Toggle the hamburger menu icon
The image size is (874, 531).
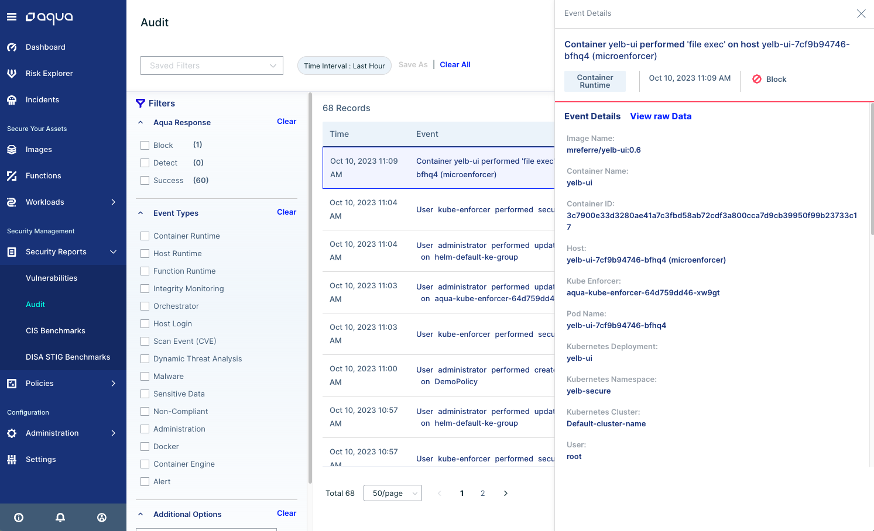point(12,17)
